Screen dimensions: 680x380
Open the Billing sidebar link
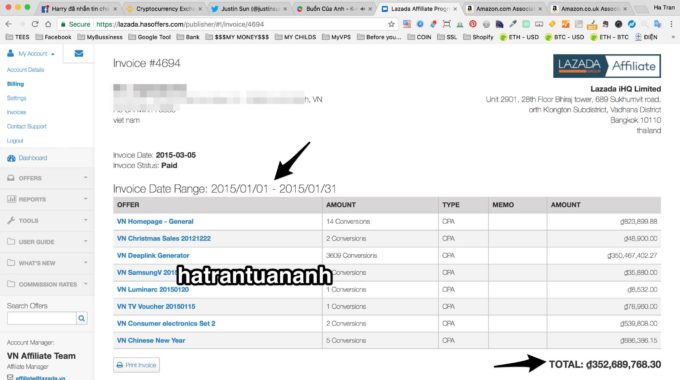pos(15,84)
